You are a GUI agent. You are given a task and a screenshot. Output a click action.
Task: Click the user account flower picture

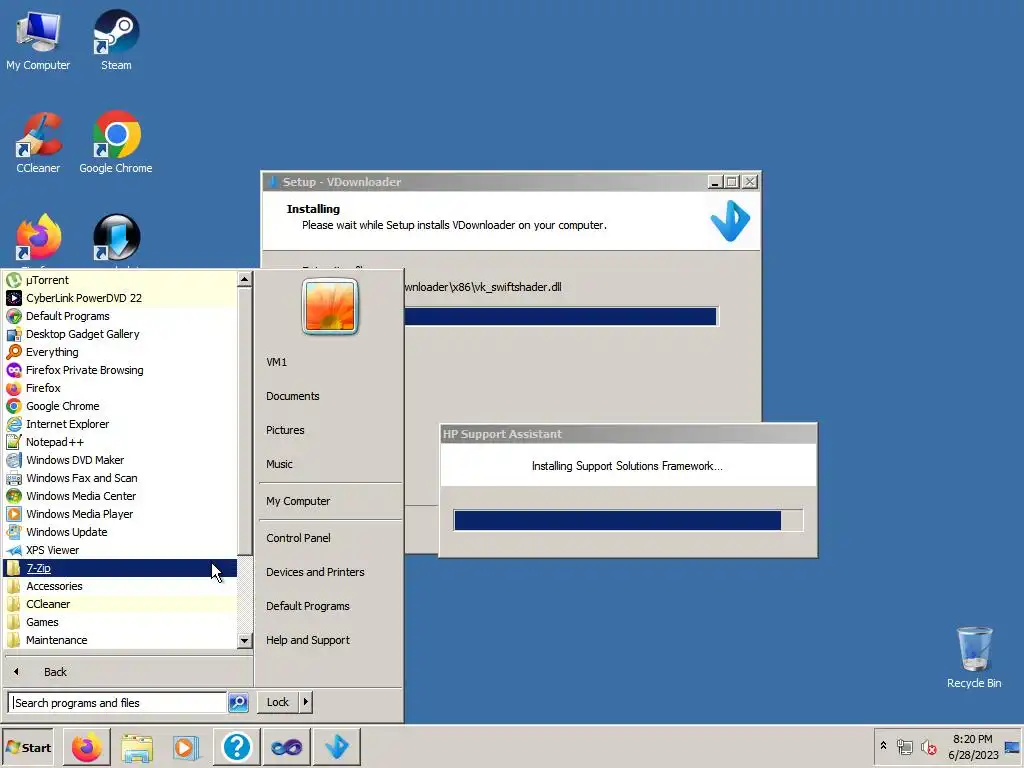tap(330, 306)
